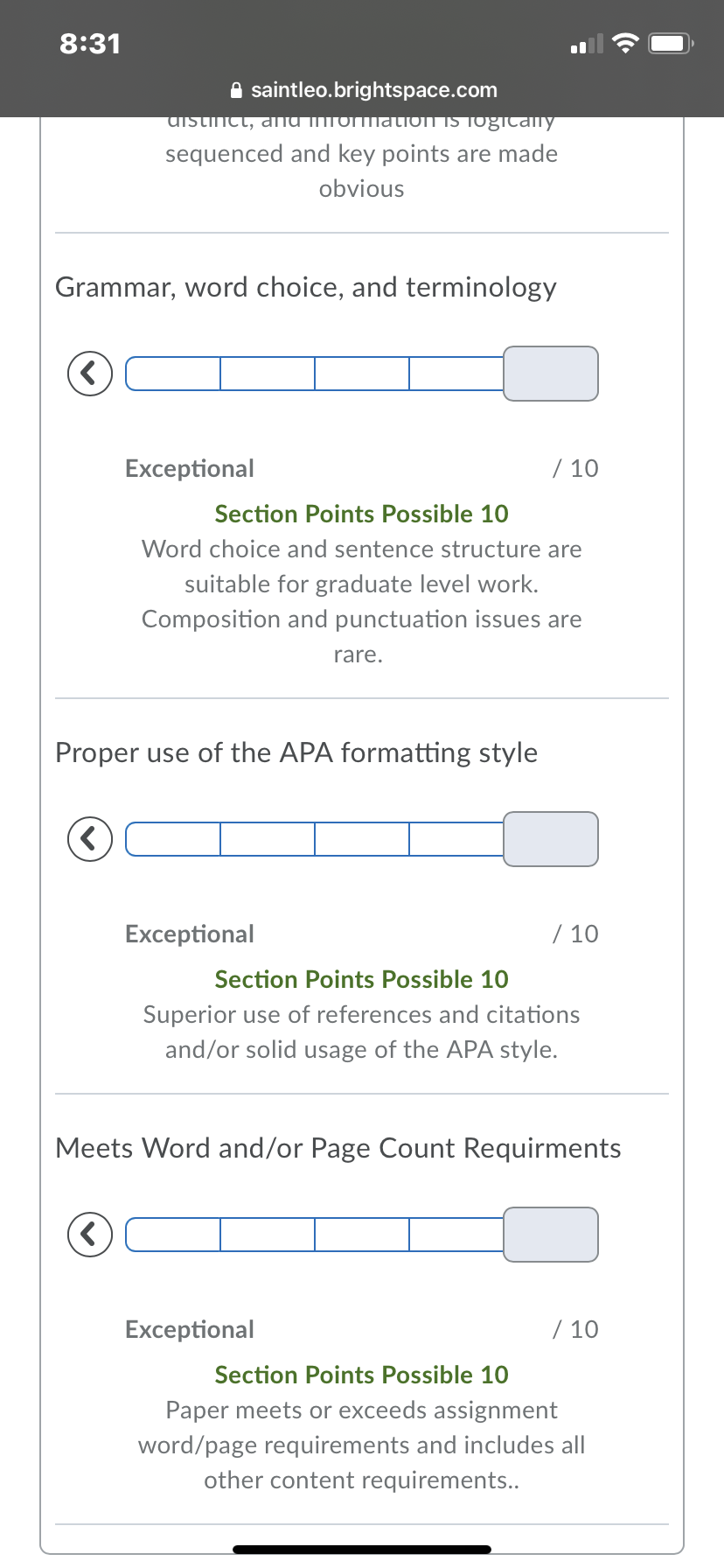Select highlighted Exceptional segment in APA slider
The width and height of the screenshot is (724, 1568).
click(551, 839)
